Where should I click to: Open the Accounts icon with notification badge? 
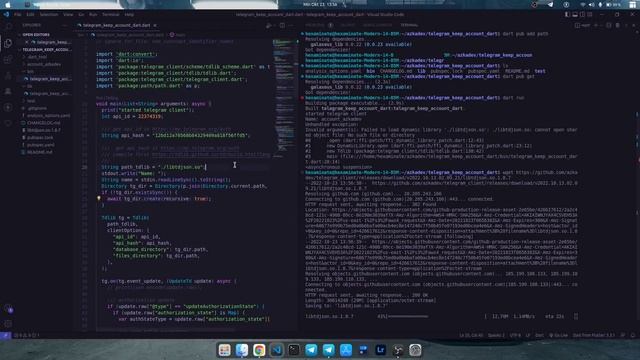[x=9, y=309]
